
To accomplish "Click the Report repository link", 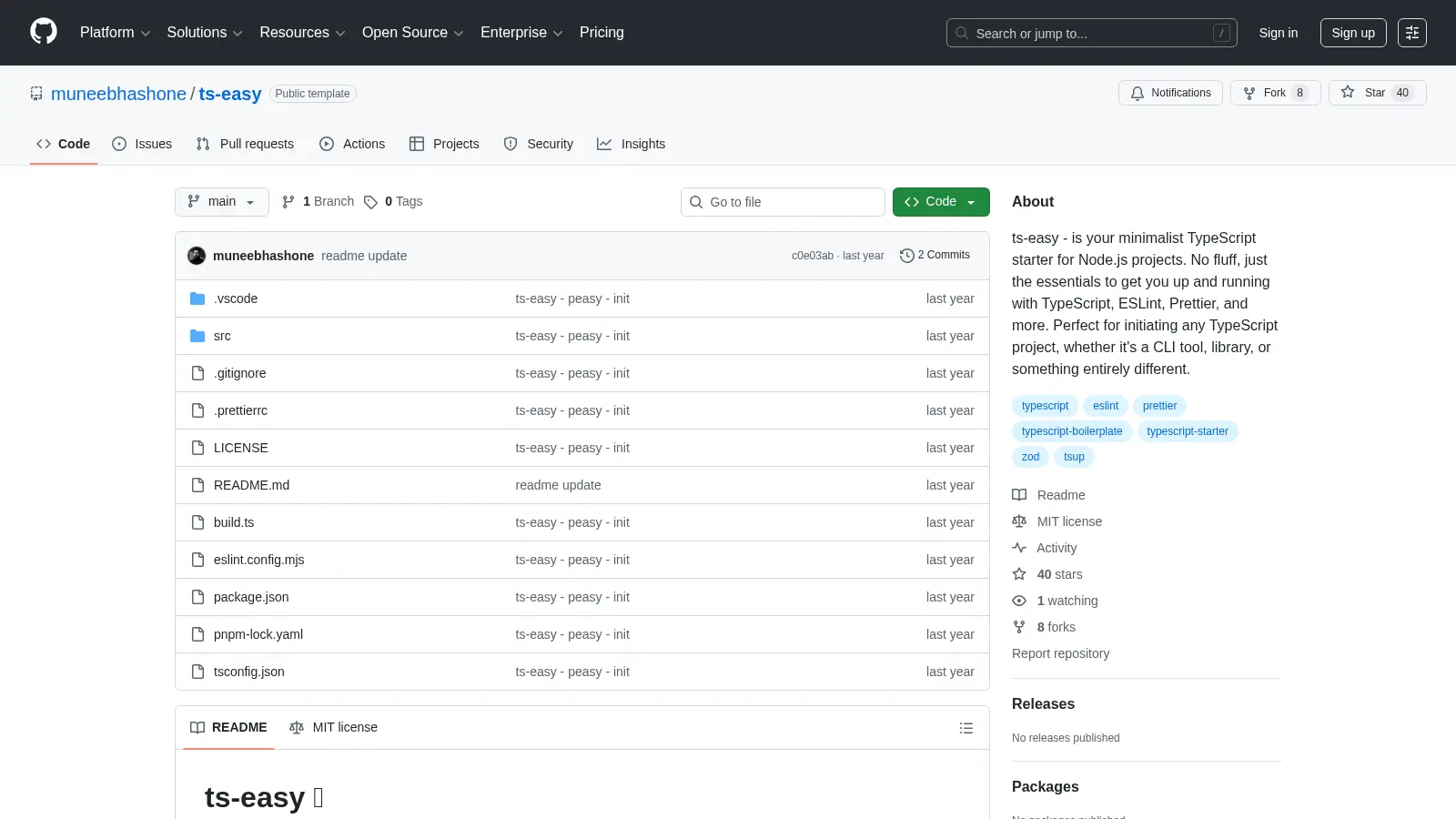I will pyautogui.click(x=1060, y=653).
